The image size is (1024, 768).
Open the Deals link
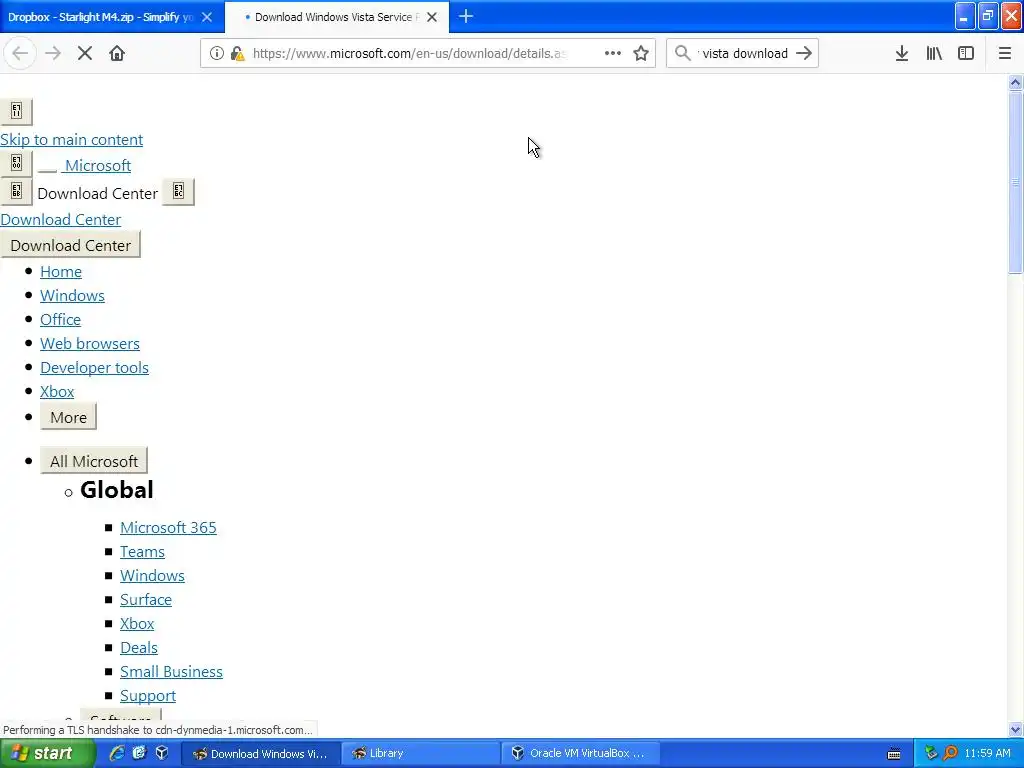click(138, 648)
